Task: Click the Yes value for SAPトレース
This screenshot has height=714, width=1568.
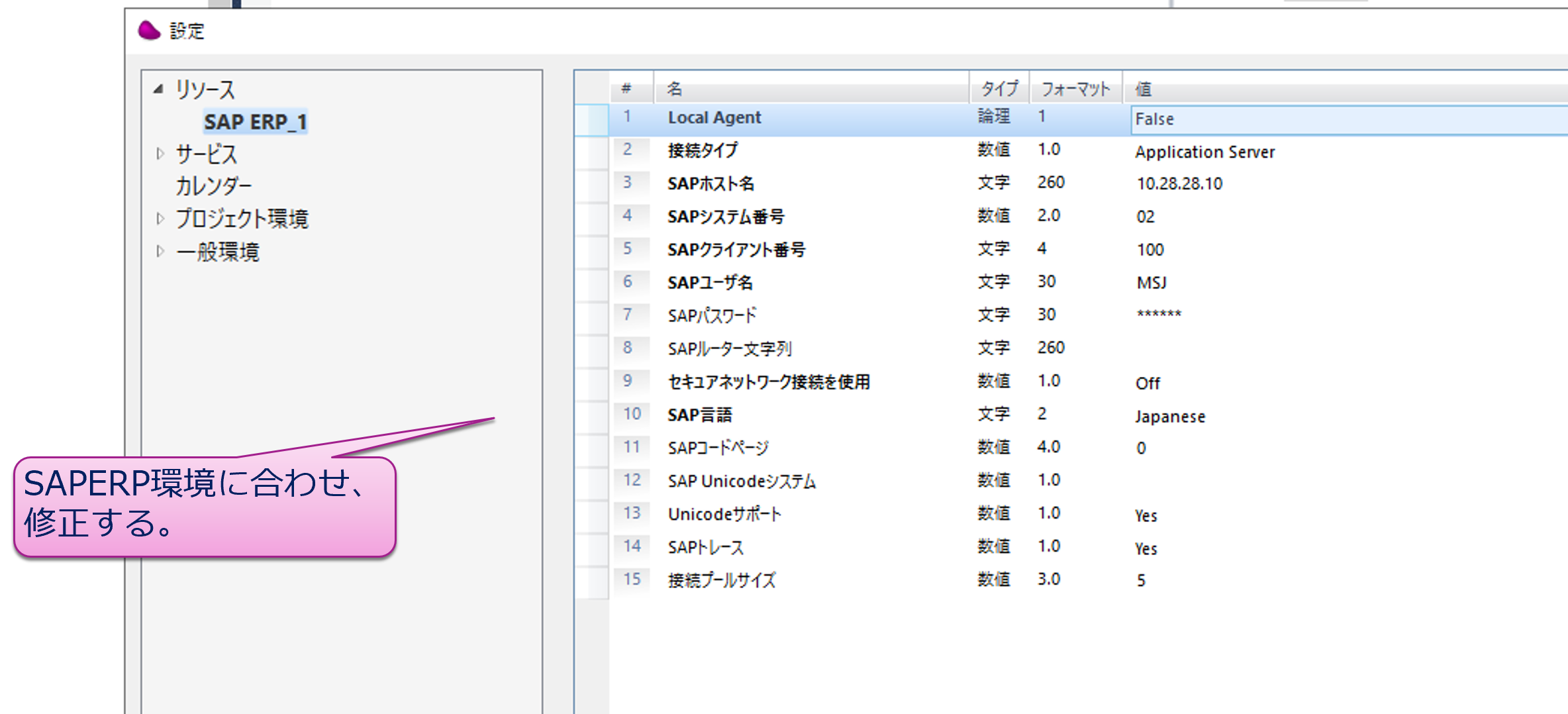Action: [x=1146, y=549]
